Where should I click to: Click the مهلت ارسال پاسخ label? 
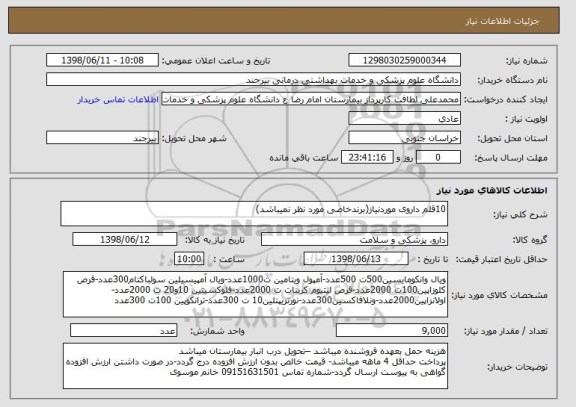click(511, 158)
